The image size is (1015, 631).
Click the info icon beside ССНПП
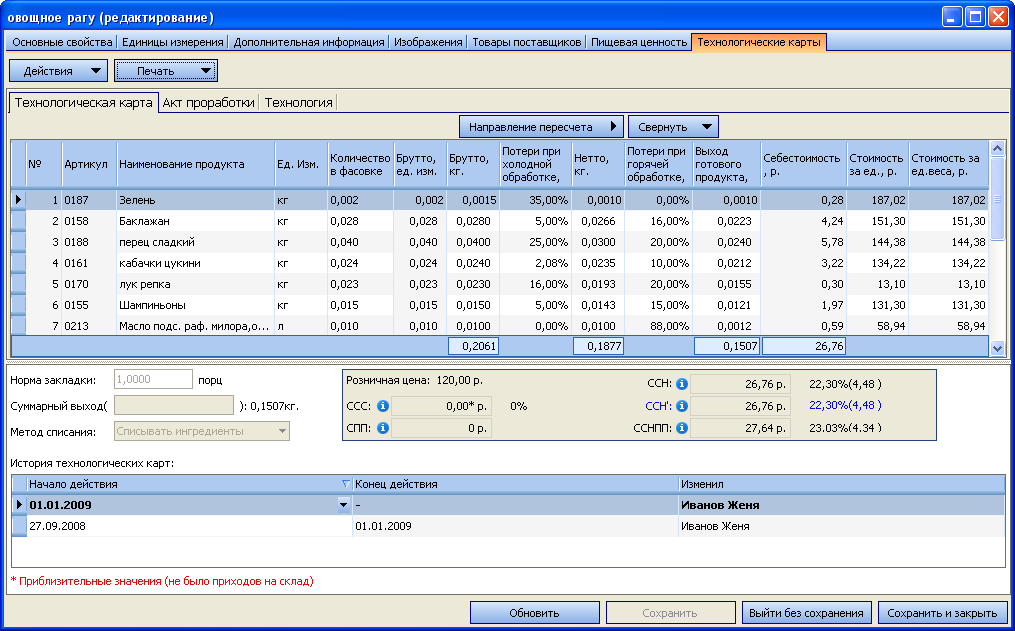pyautogui.click(x=682, y=428)
